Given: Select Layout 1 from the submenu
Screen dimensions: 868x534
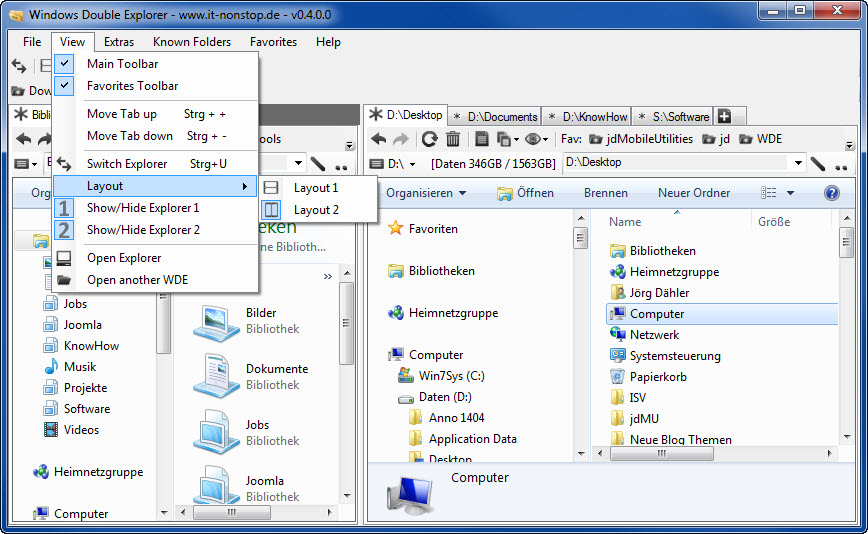Looking at the screenshot, I should click(315, 188).
